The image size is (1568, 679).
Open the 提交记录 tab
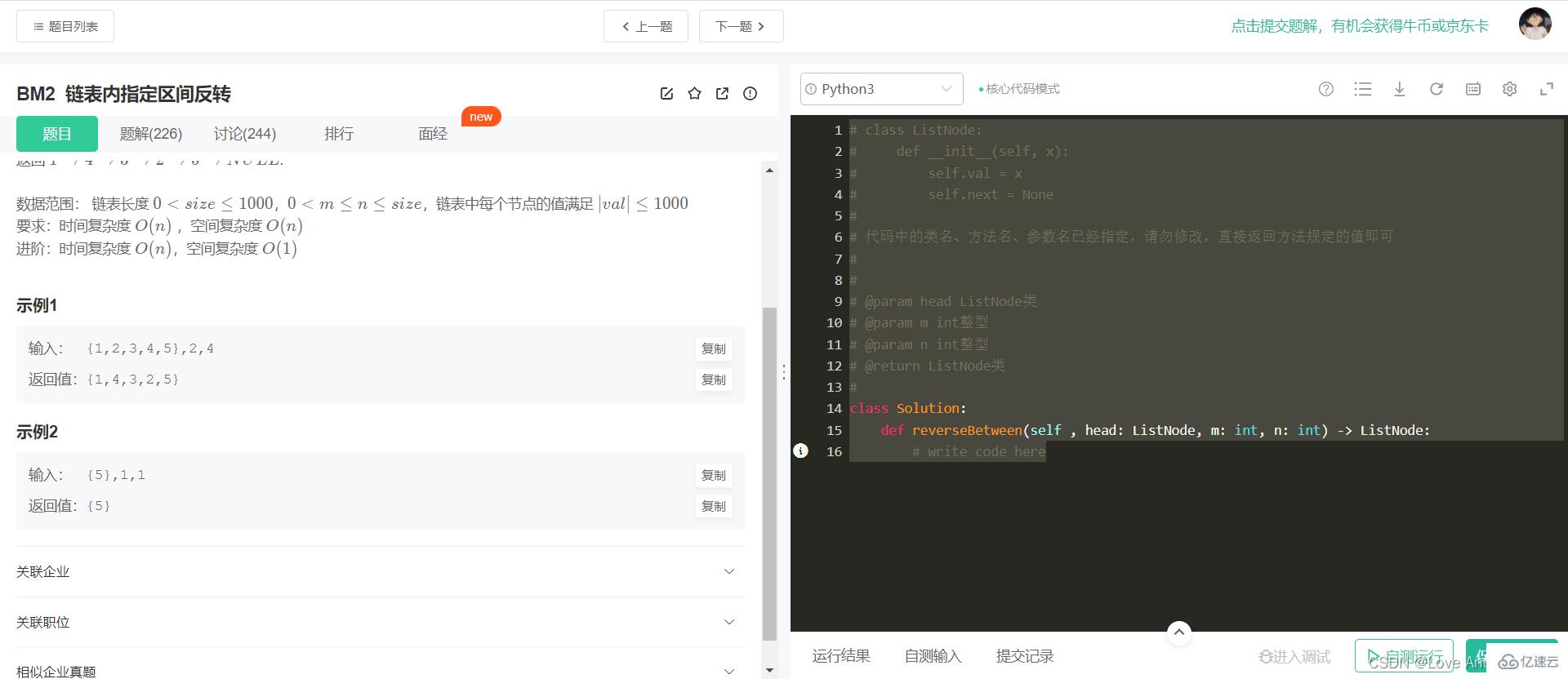(1025, 656)
